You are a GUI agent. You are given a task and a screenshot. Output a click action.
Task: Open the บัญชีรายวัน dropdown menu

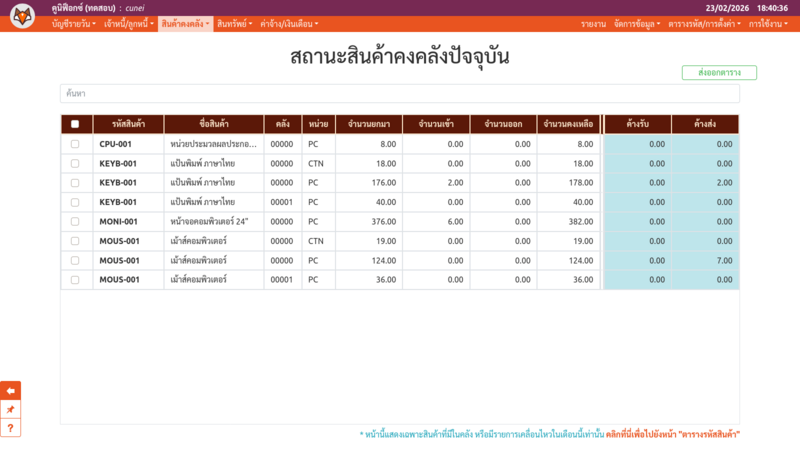73,24
